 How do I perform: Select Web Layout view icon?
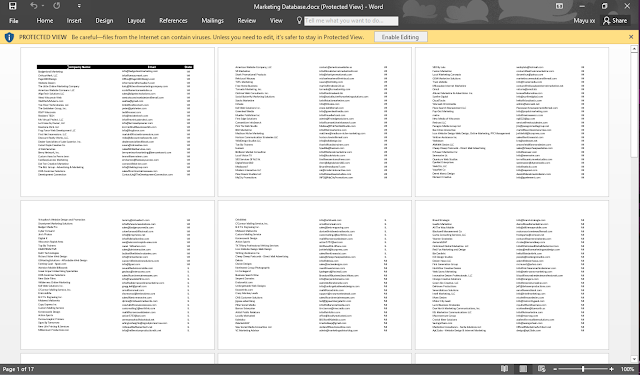(542, 369)
